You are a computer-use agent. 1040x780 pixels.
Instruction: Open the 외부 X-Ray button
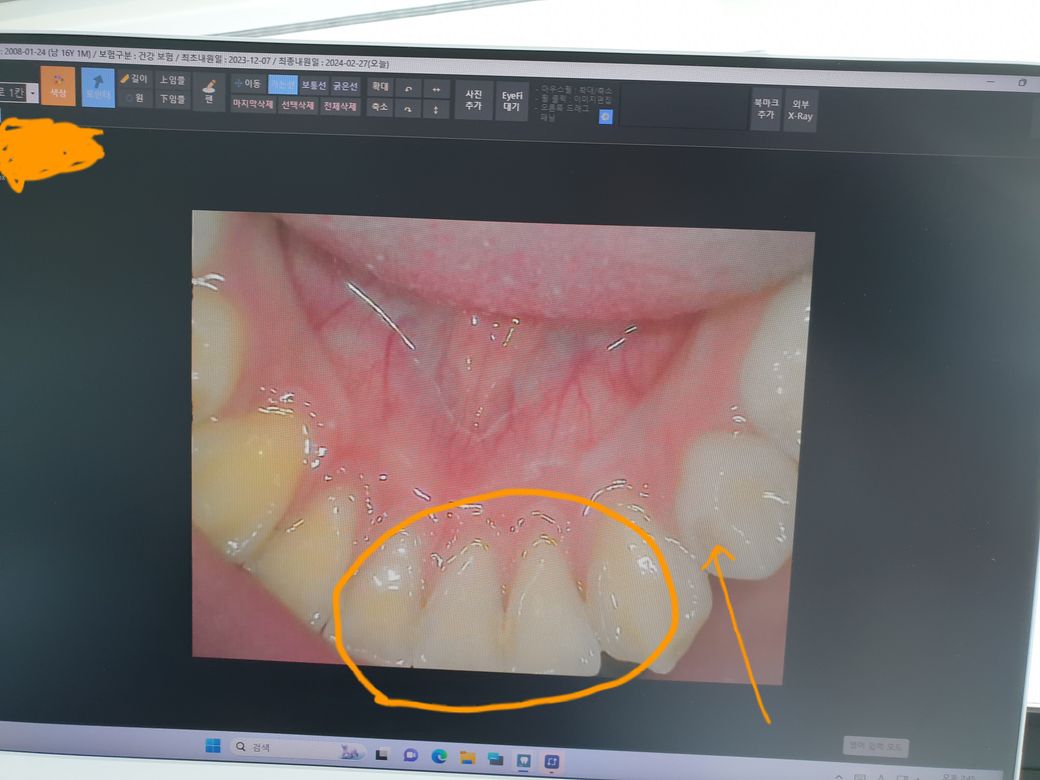click(x=800, y=110)
